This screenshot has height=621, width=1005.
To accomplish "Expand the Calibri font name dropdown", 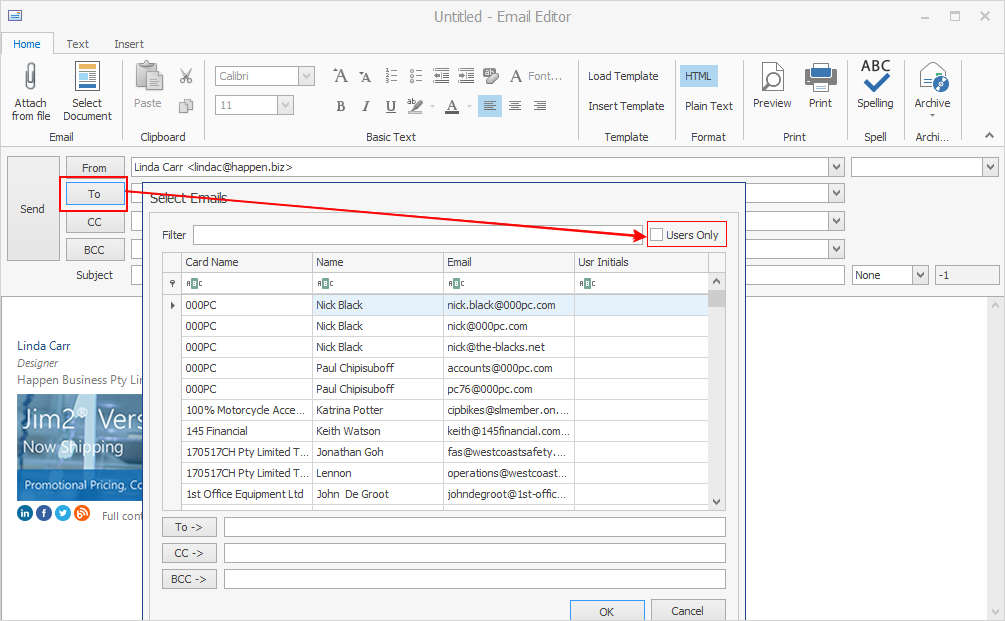I will [x=306, y=76].
